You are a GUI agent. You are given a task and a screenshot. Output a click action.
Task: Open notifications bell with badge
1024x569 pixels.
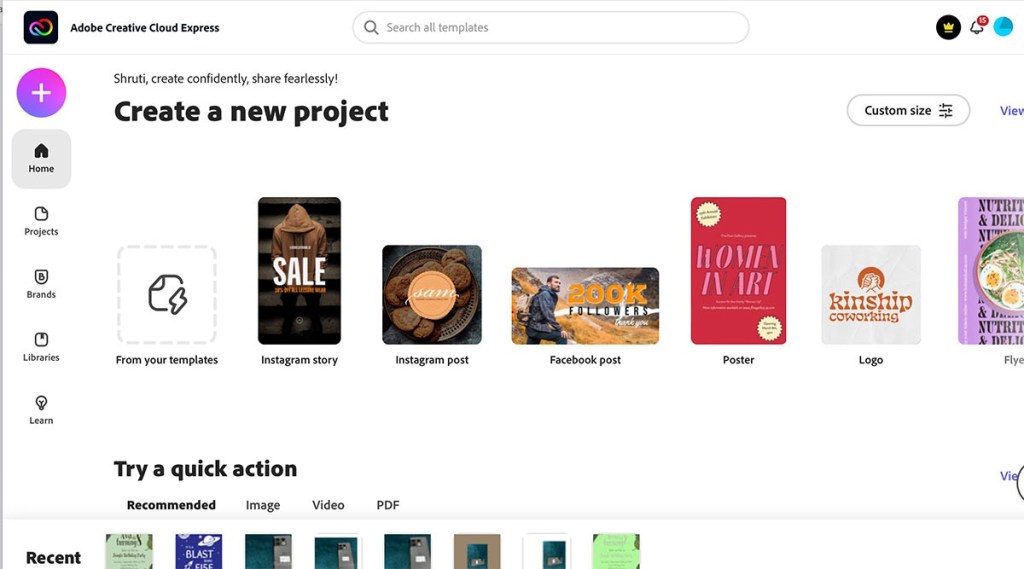(x=977, y=27)
